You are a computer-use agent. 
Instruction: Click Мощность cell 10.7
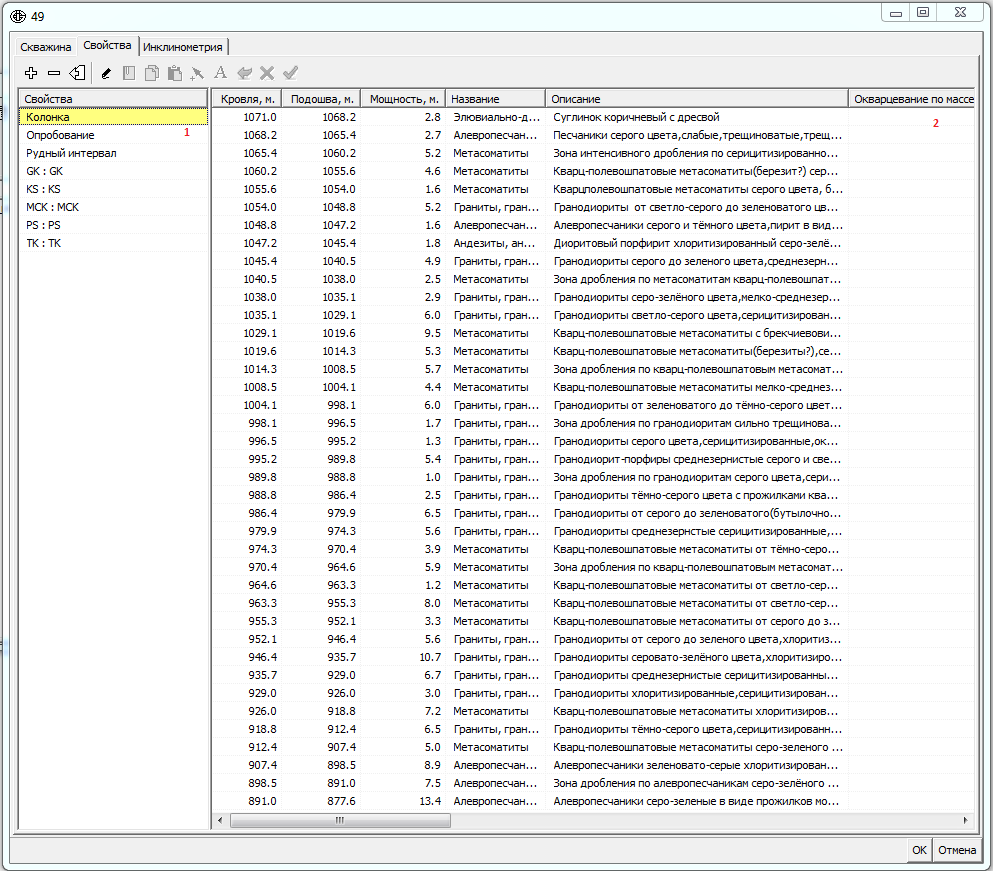click(x=403, y=657)
